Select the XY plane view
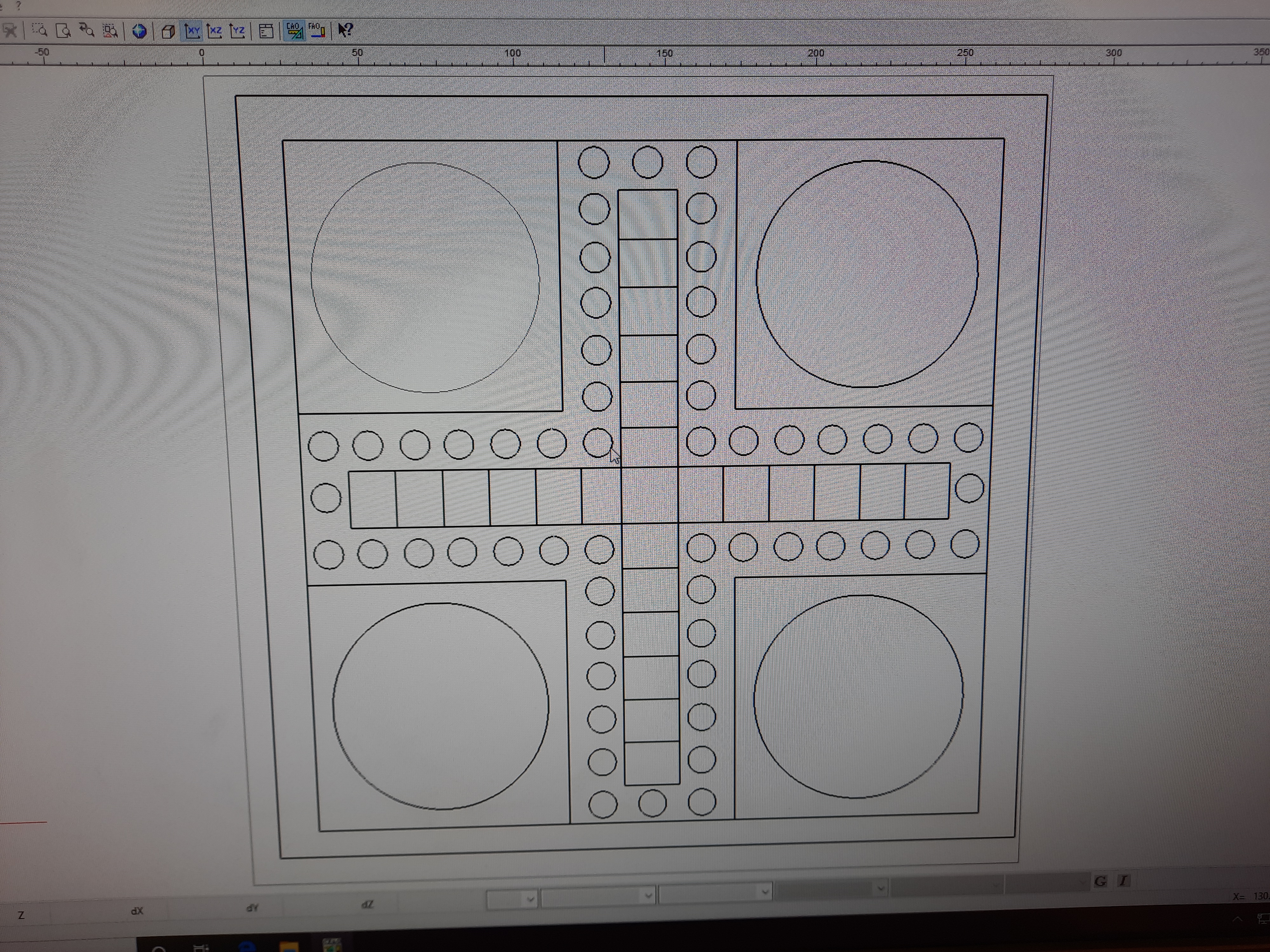The image size is (1270, 952). click(192, 30)
